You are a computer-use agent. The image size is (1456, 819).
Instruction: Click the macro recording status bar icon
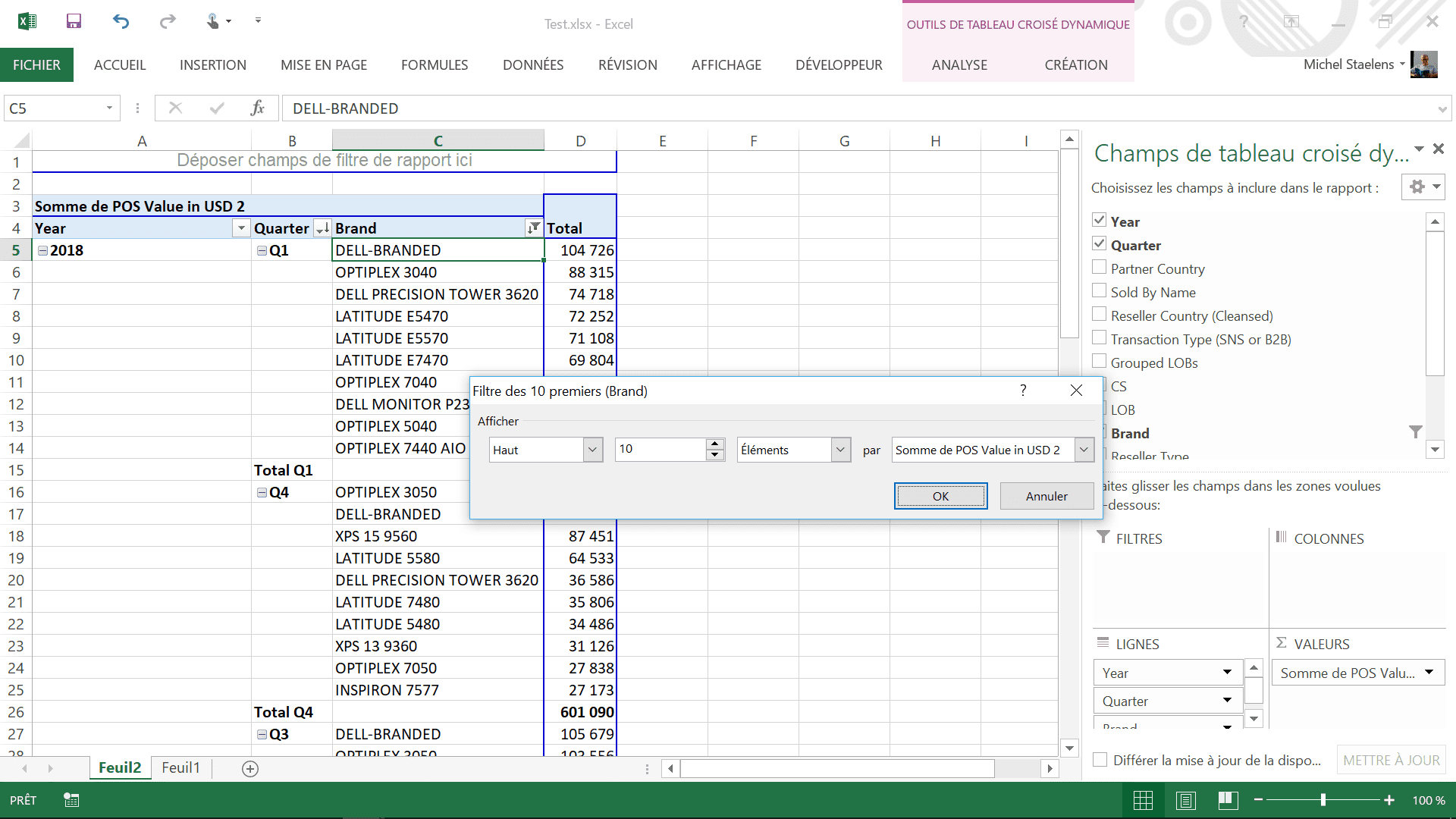click(x=71, y=800)
